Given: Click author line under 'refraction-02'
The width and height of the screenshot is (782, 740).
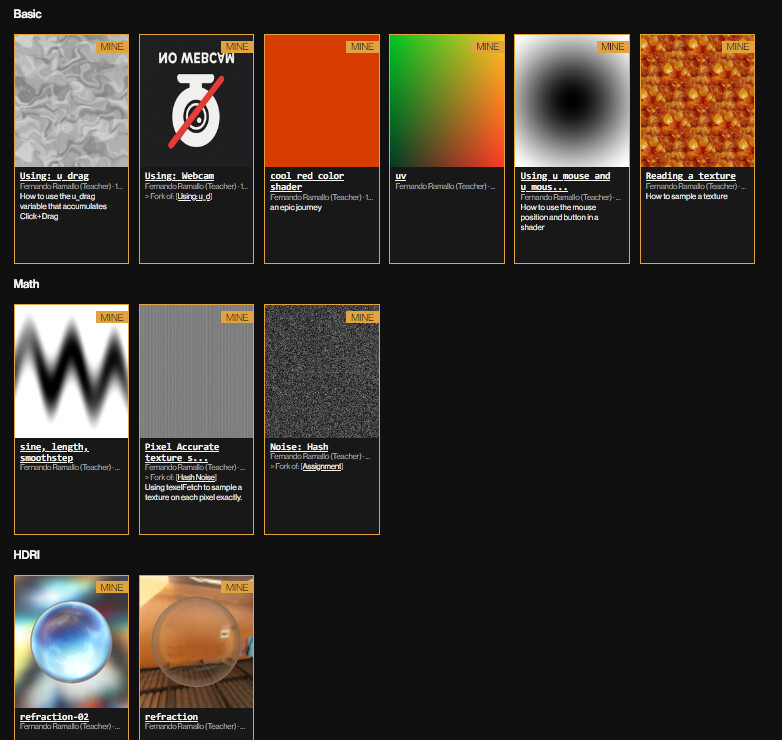Looking at the screenshot, I should [x=70, y=727].
